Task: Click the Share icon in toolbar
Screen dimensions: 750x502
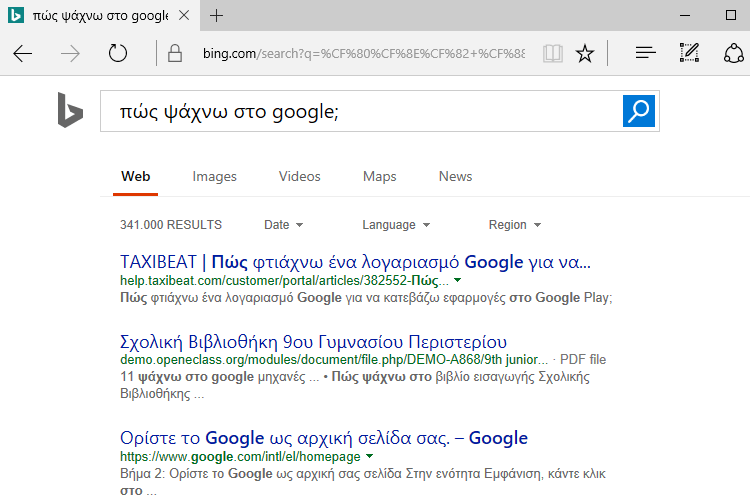Action: click(x=733, y=53)
